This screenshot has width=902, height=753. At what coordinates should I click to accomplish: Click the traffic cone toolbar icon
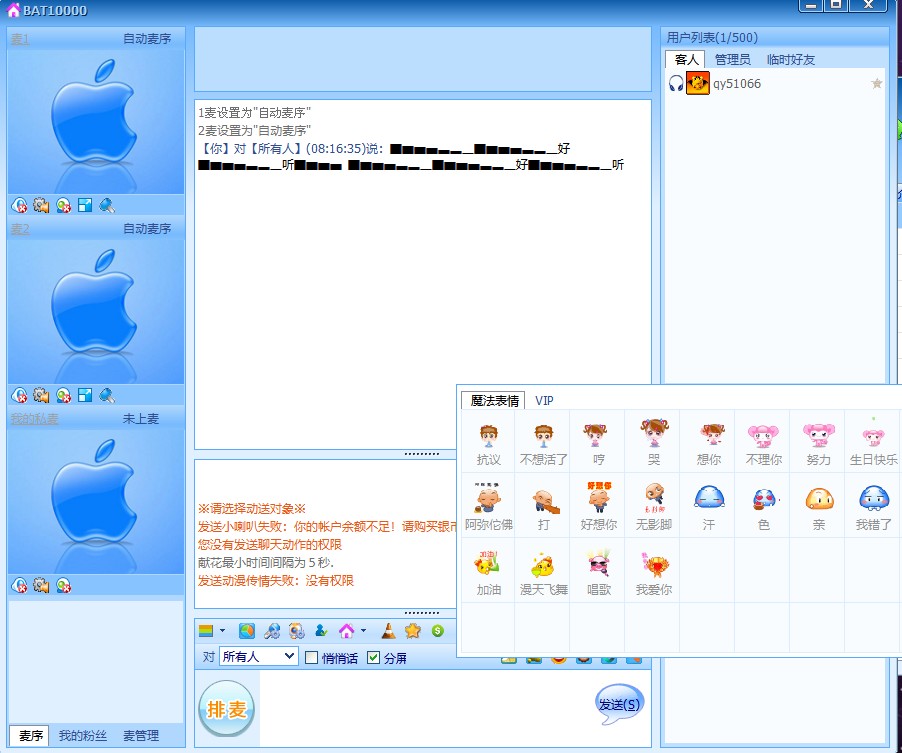(389, 631)
